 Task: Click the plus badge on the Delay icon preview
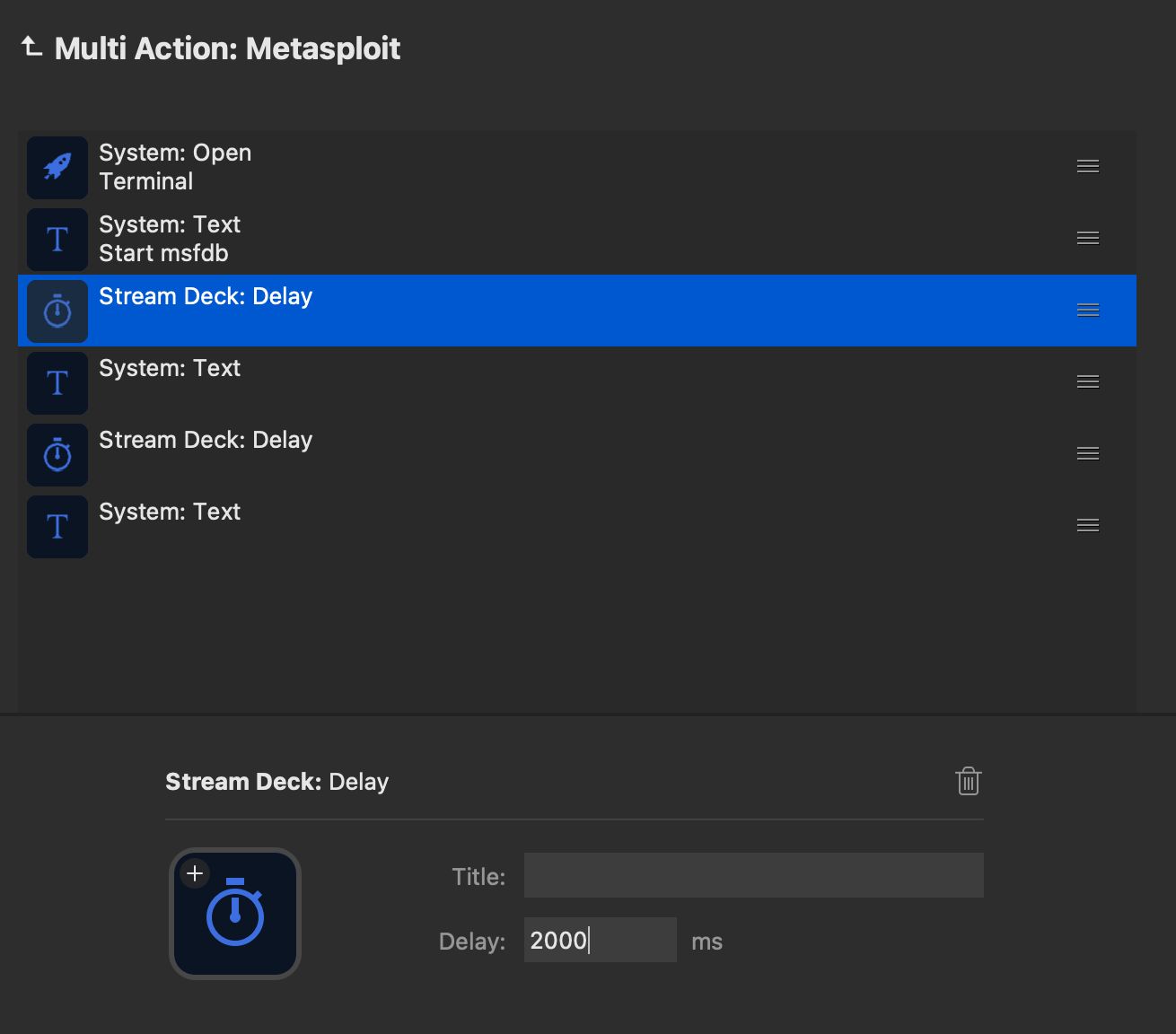point(195,873)
